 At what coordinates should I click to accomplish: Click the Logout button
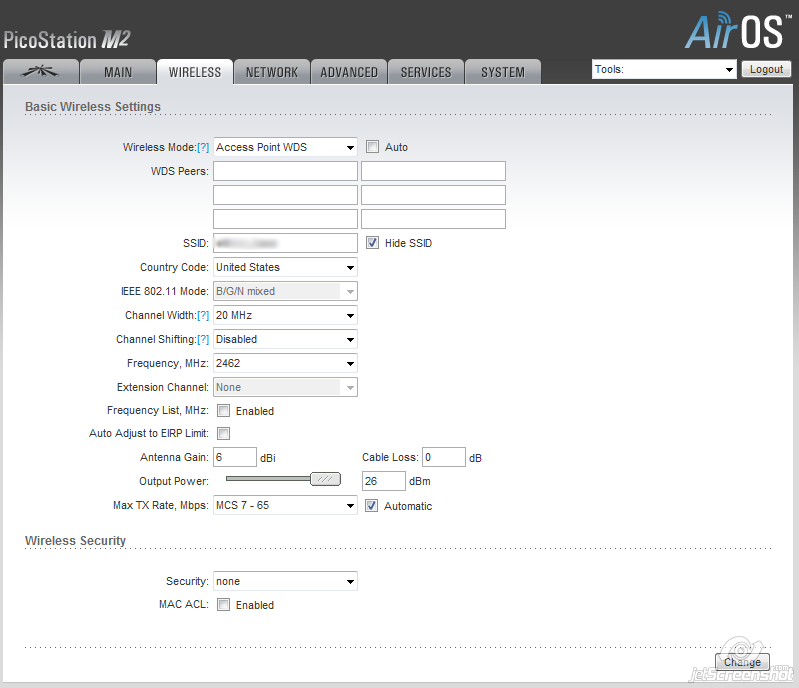[x=766, y=70]
